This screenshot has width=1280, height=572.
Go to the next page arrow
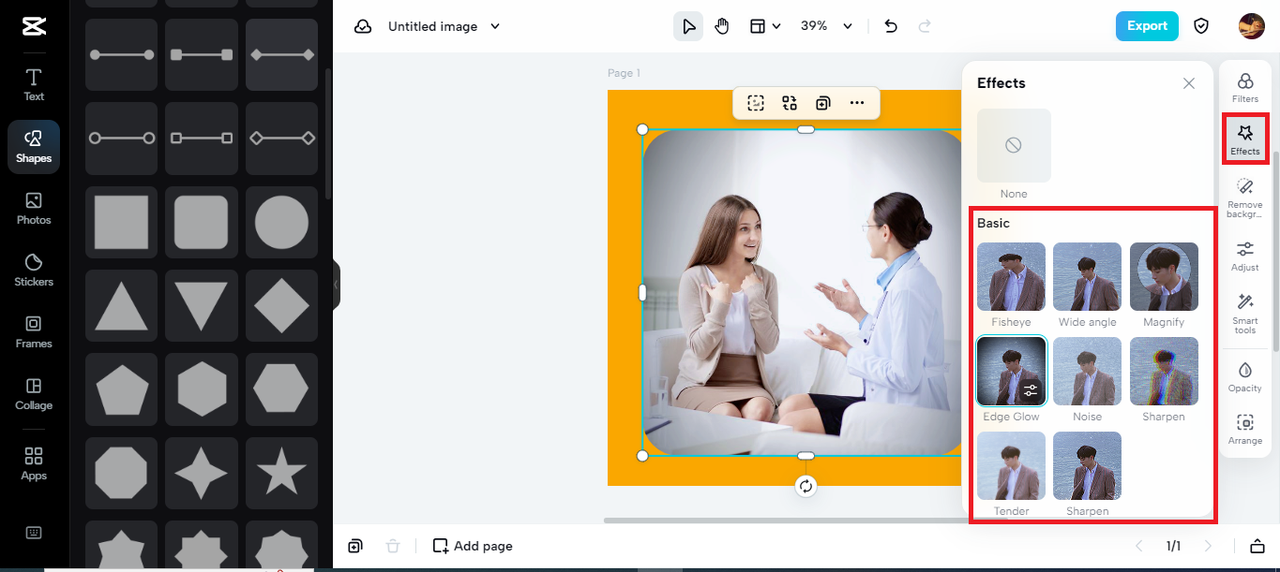tap(1208, 546)
